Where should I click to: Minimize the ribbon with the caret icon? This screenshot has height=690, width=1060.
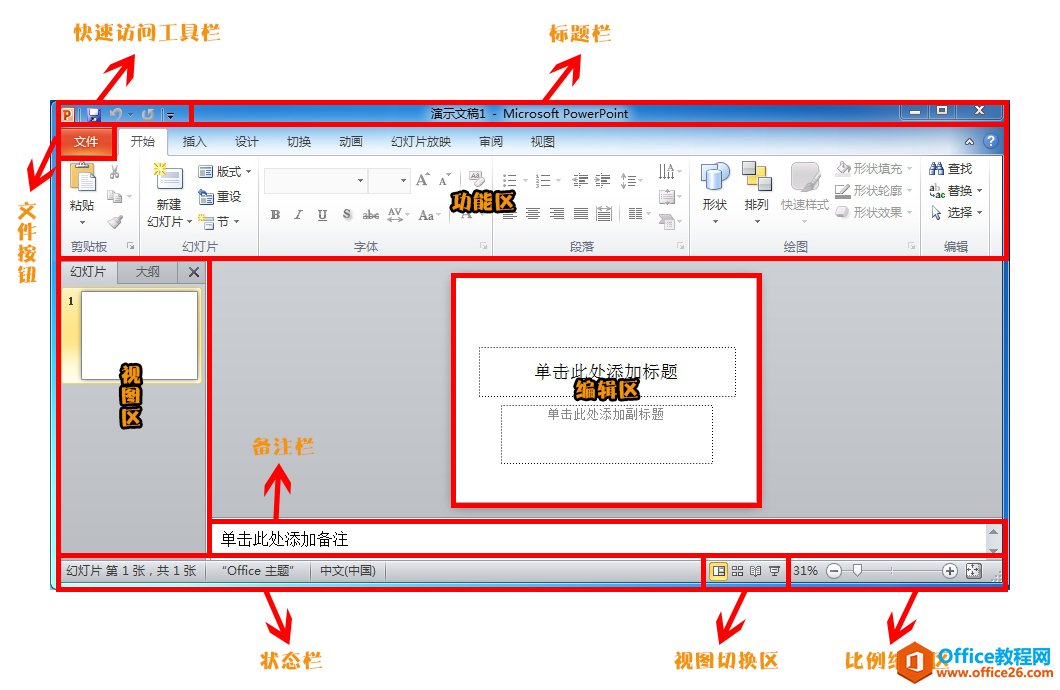(x=969, y=142)
